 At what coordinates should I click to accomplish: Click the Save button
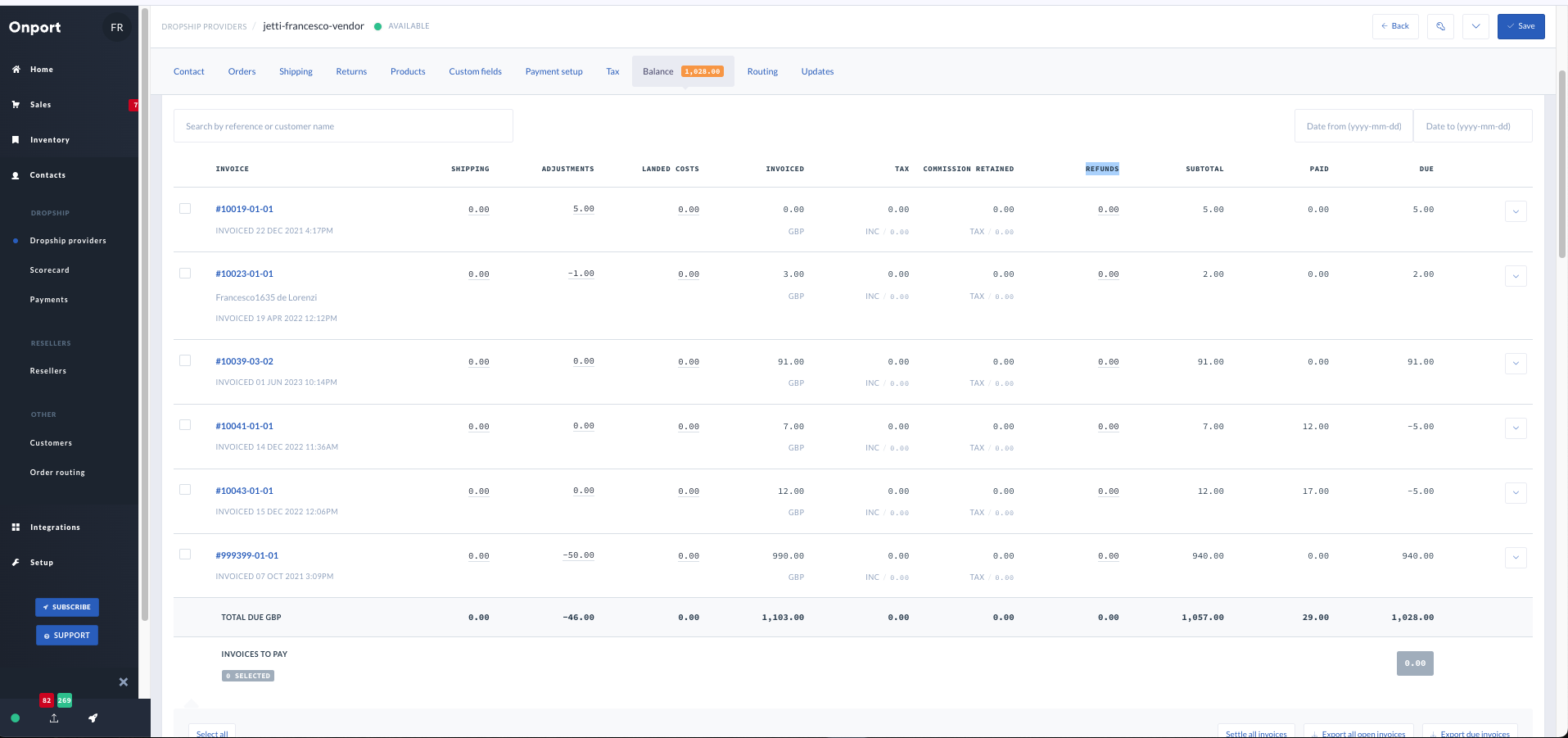(x=1521, y=26)
